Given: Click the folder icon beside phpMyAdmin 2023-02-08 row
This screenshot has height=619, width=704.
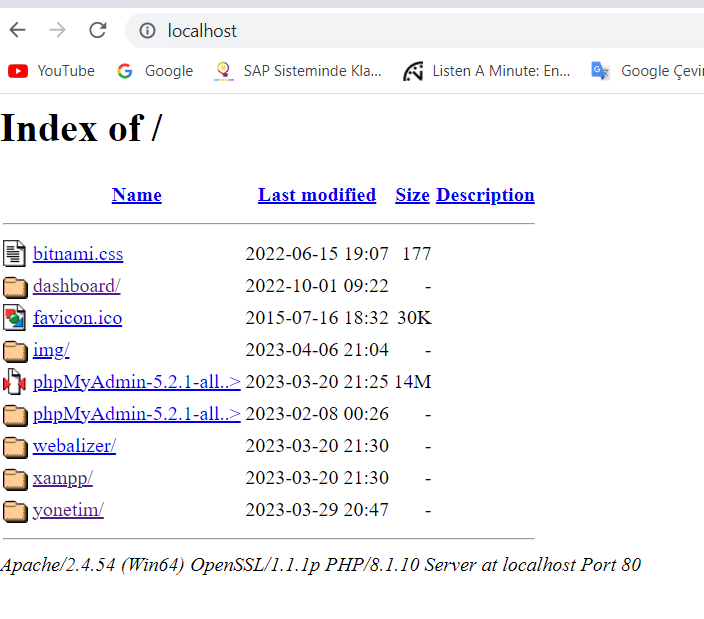Looking at the screenshot, I should pyautogui.click(x=15, y=415).
